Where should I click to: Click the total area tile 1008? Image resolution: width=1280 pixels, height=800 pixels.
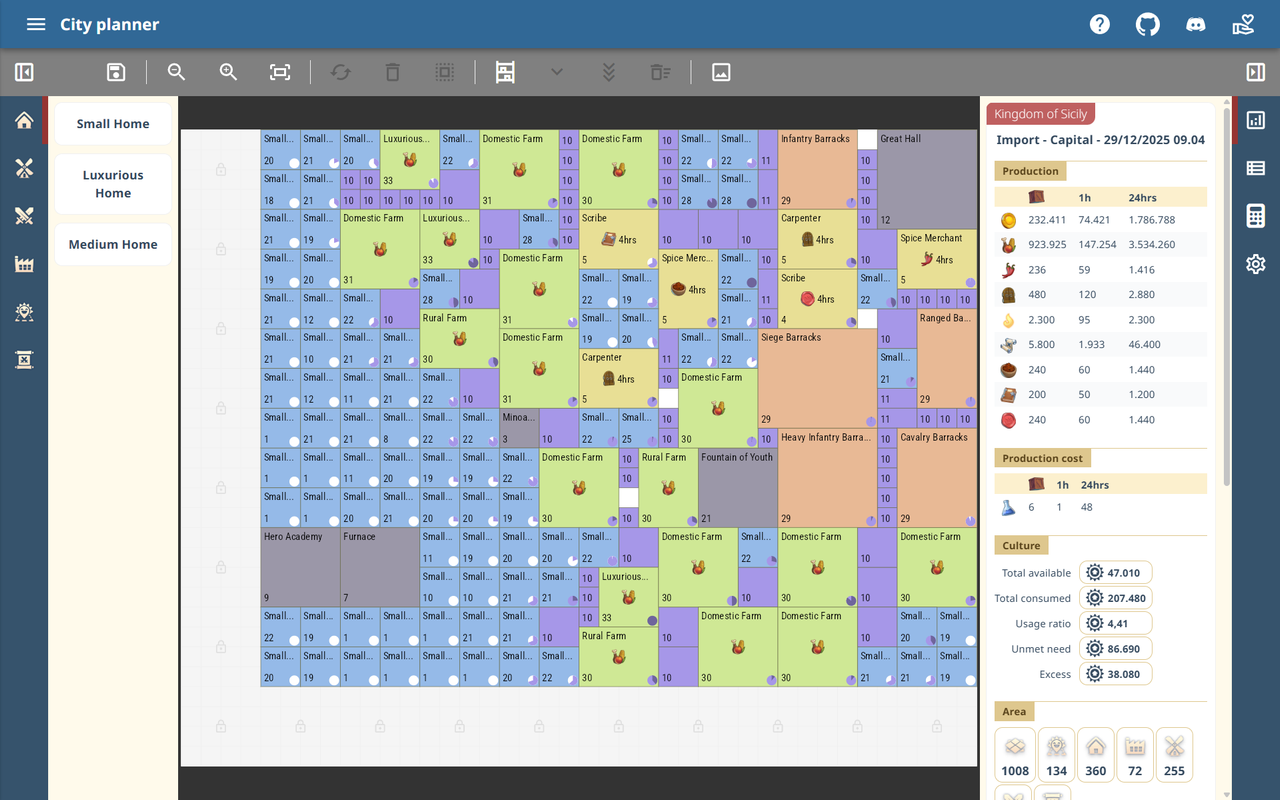[1015, 755]
